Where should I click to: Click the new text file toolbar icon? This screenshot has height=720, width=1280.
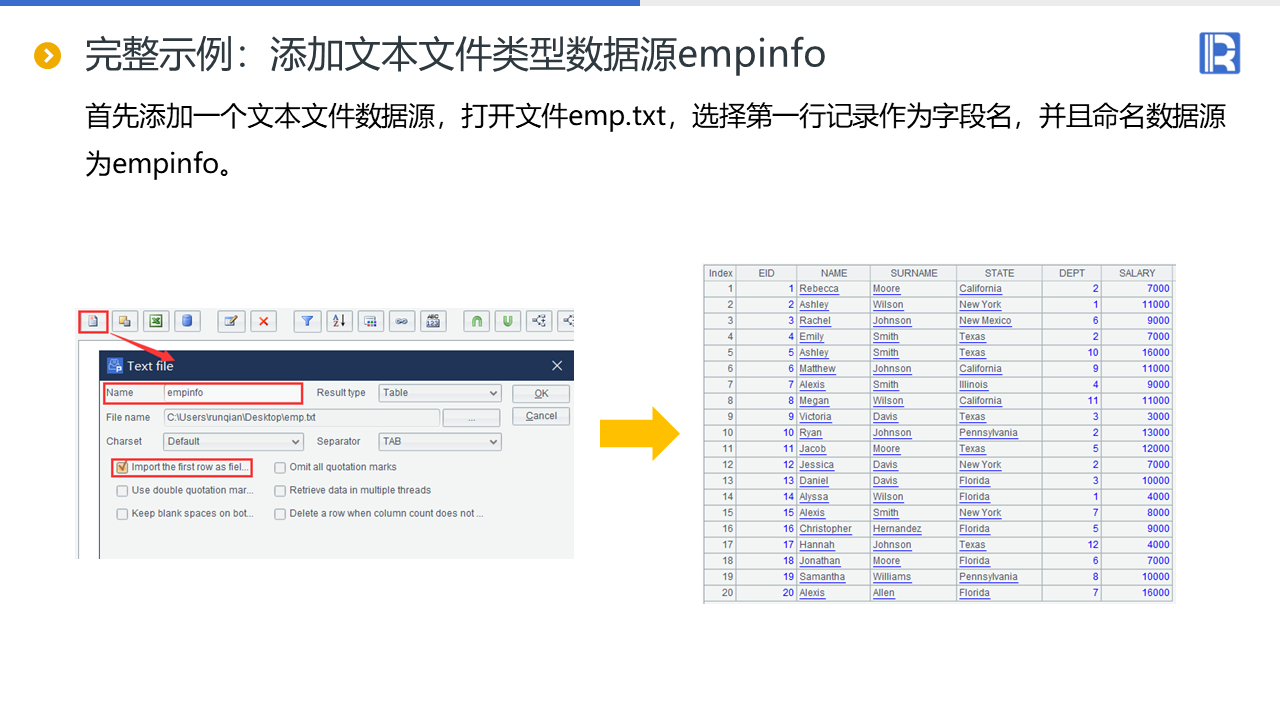click(93, 321)
